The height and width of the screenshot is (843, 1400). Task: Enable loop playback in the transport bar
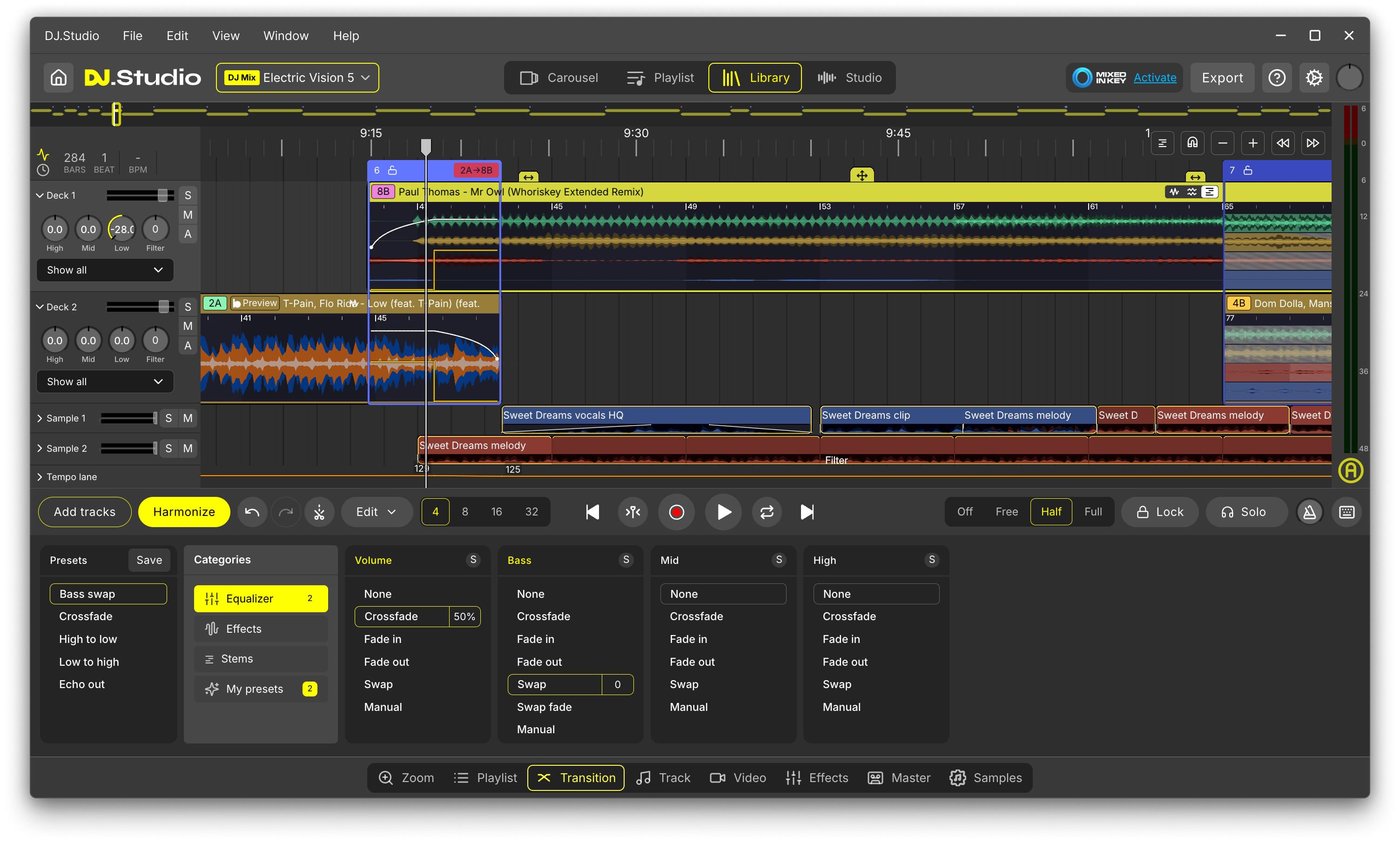[767, 512]
